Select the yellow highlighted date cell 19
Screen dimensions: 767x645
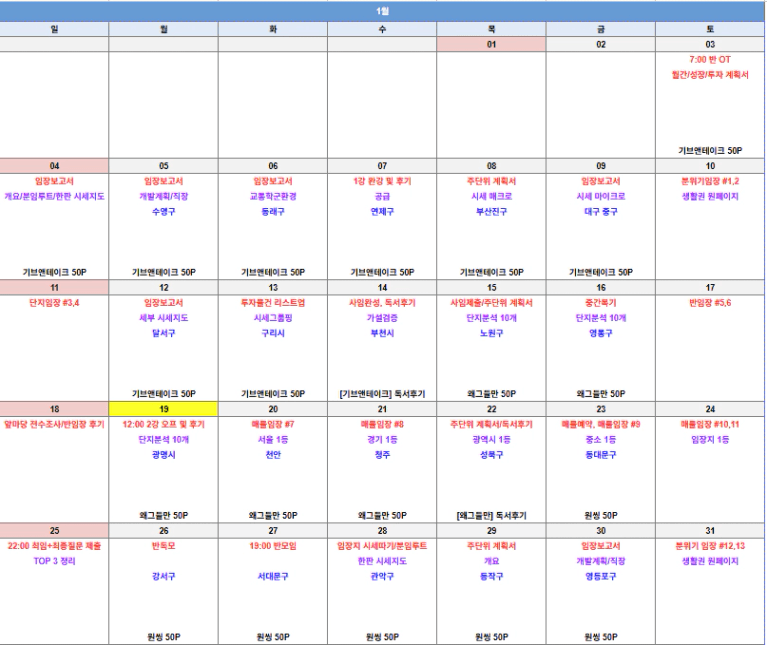click(x=163, y=409)
